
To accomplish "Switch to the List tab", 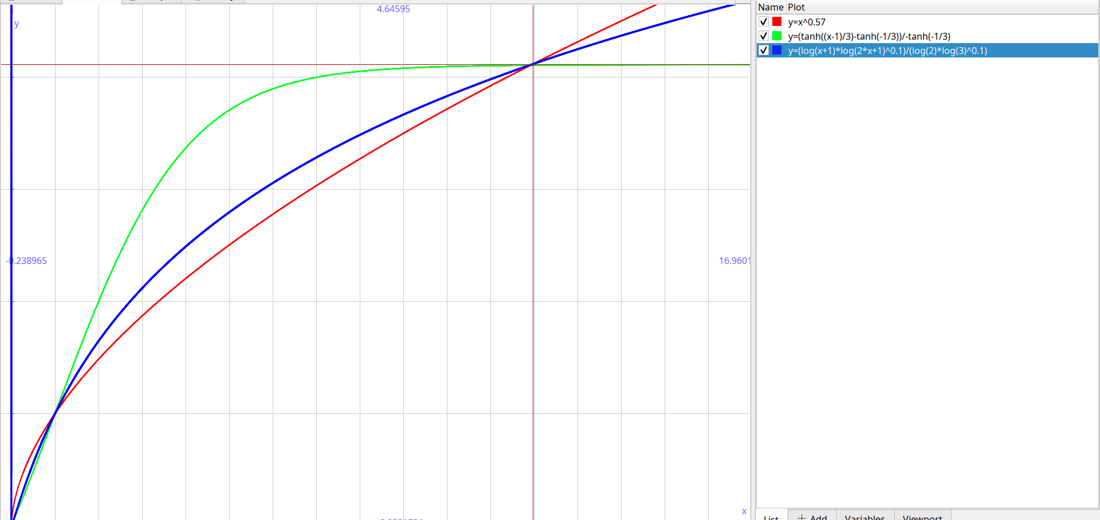I will click(x=771, y=516).
